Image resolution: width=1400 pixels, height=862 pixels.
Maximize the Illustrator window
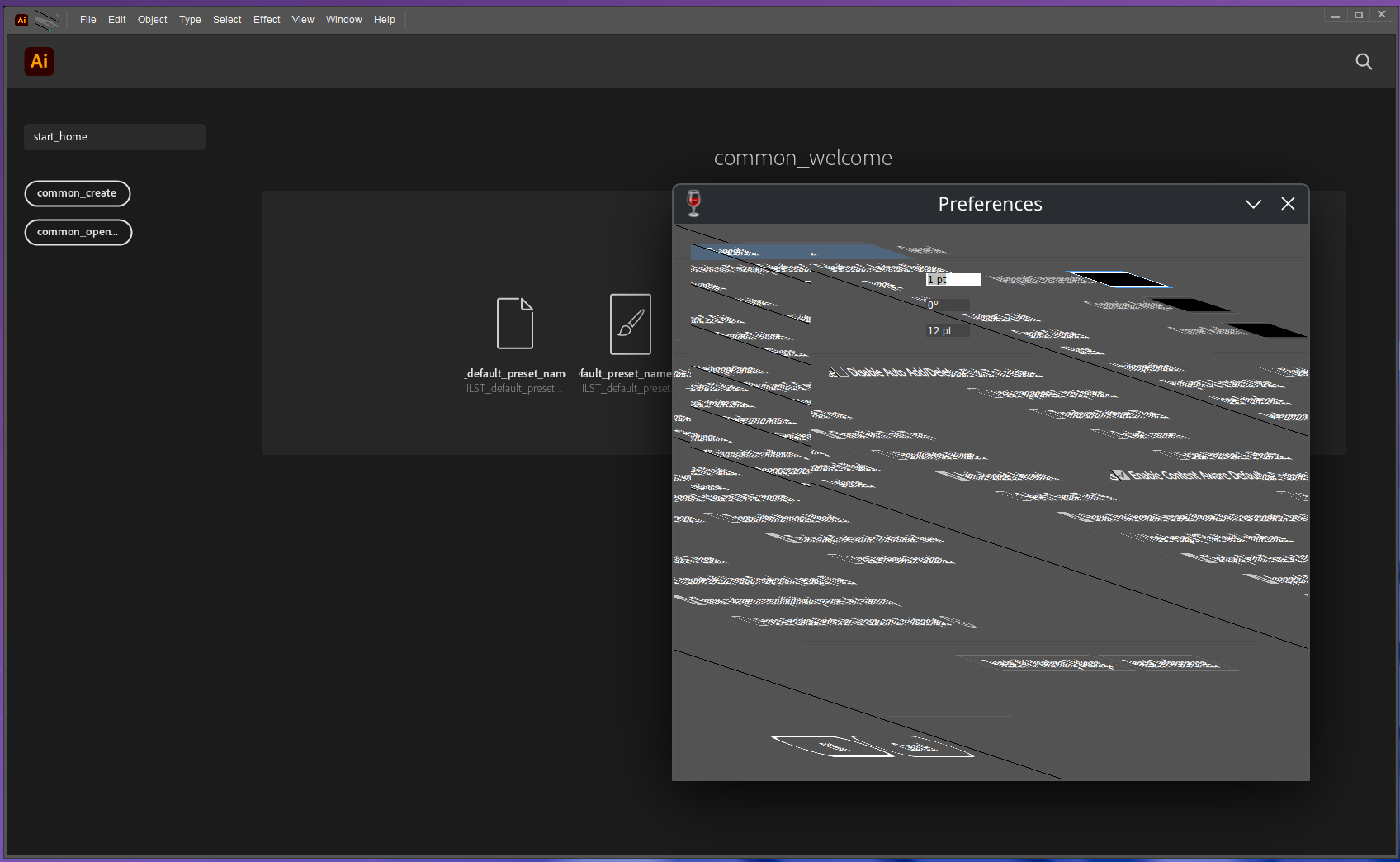coord(1359,15)
